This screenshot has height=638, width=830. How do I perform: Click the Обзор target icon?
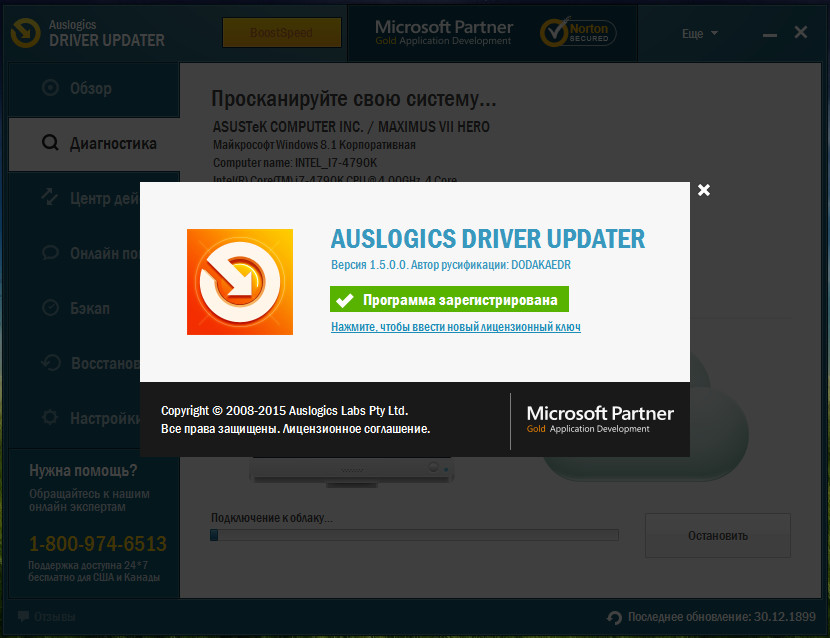tap(50, 88)
